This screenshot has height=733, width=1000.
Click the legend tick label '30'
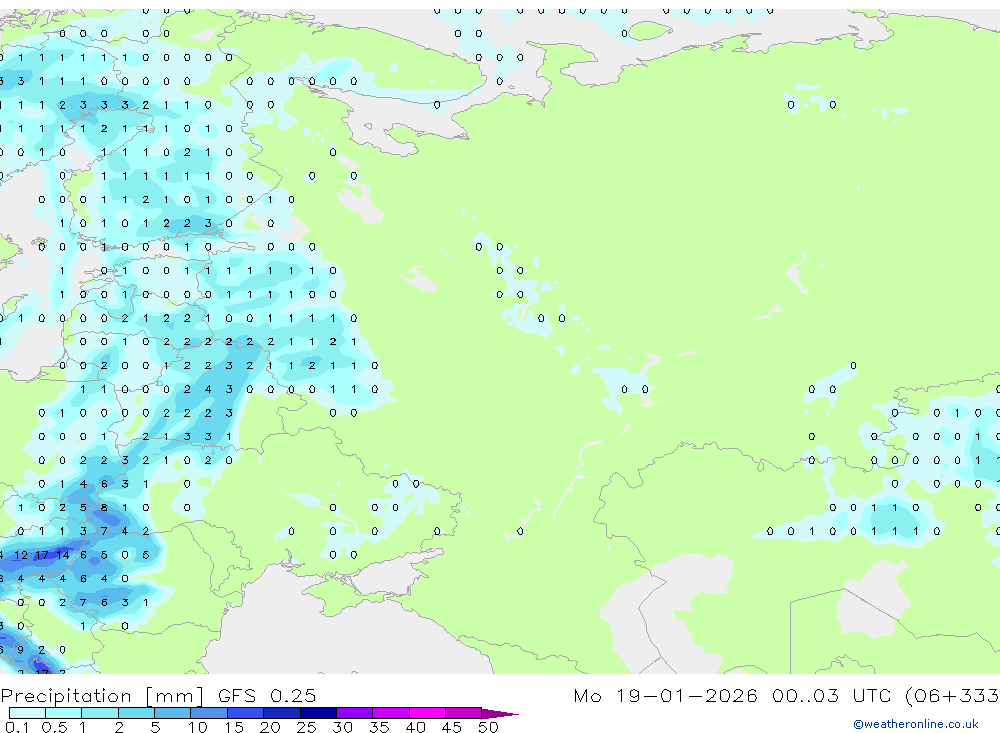point(342,727)
